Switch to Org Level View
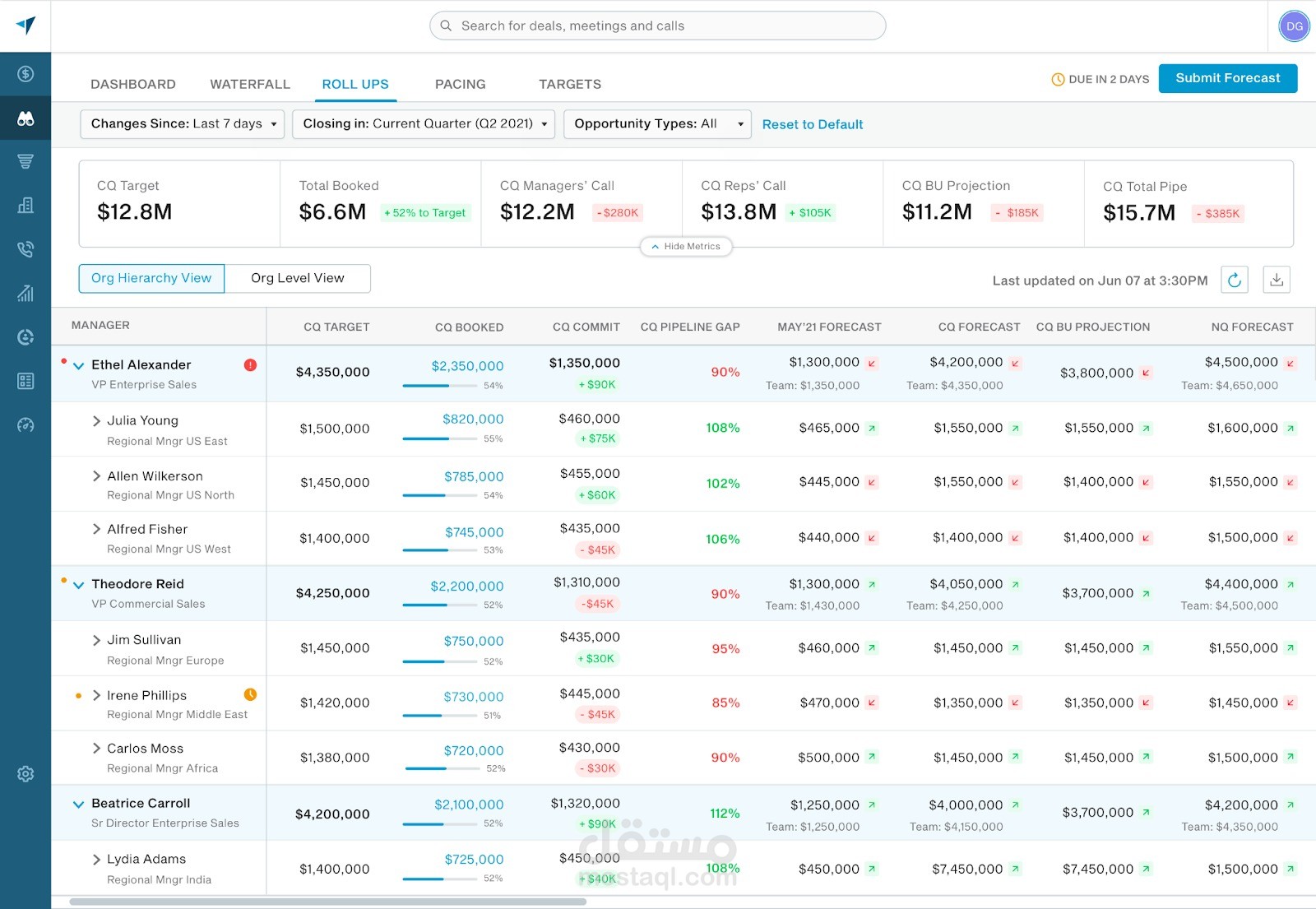1316x909 pixels. pos(298,278)
